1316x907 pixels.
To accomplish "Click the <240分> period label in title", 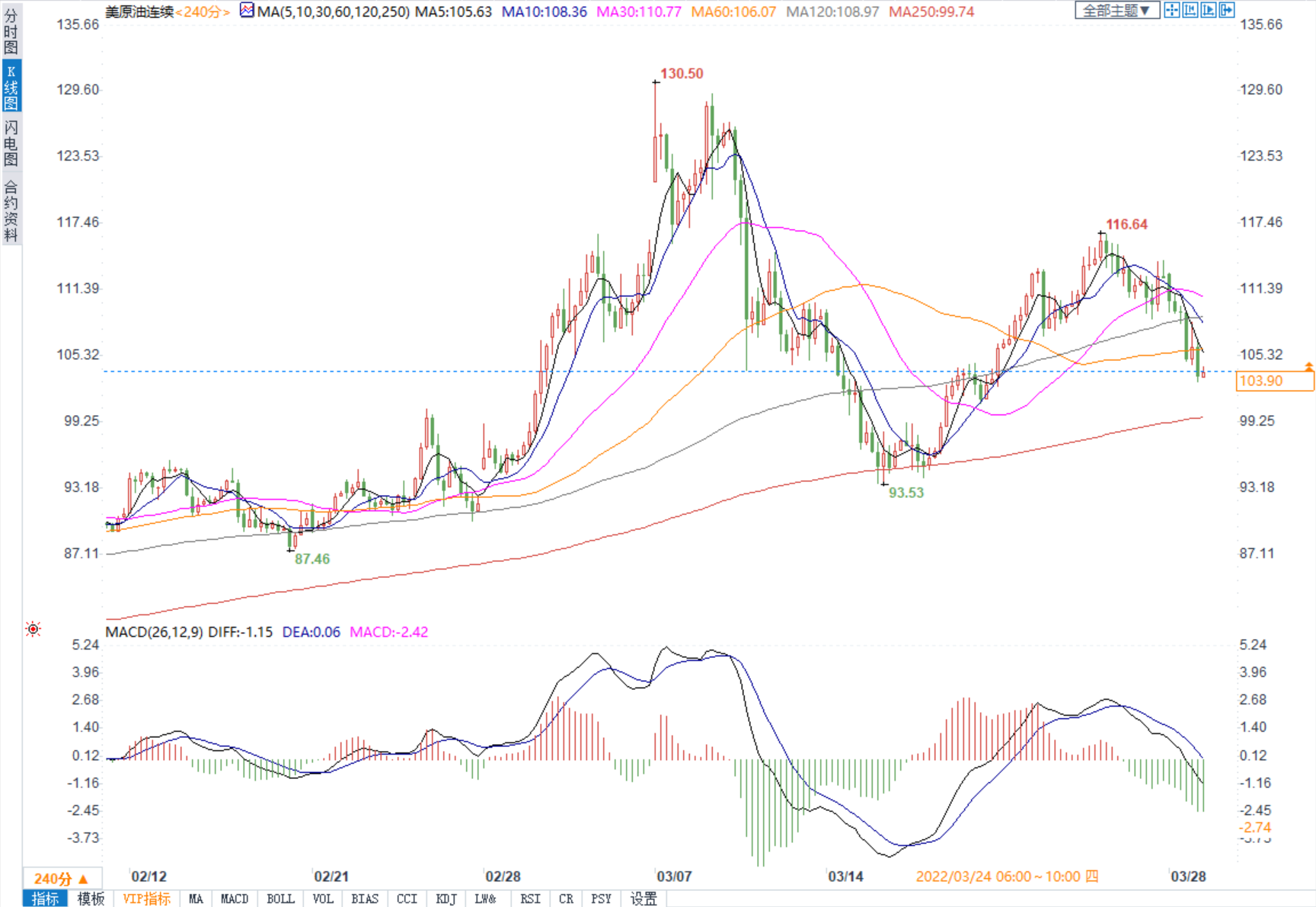I will [203, 12].
